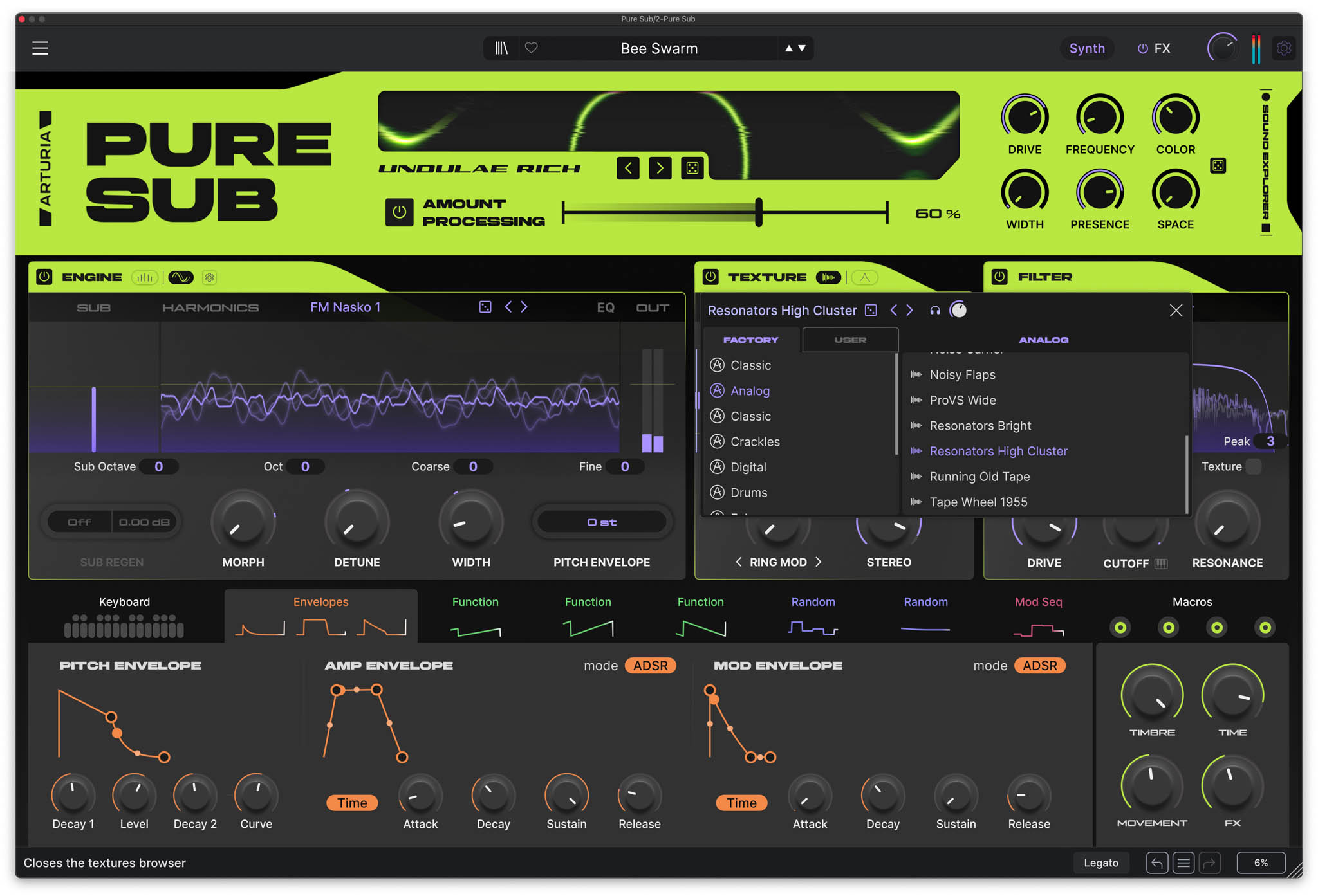Open the Engine gear settings icon
This screenshot has height=896, width=1318.
(x=209, y=277)
